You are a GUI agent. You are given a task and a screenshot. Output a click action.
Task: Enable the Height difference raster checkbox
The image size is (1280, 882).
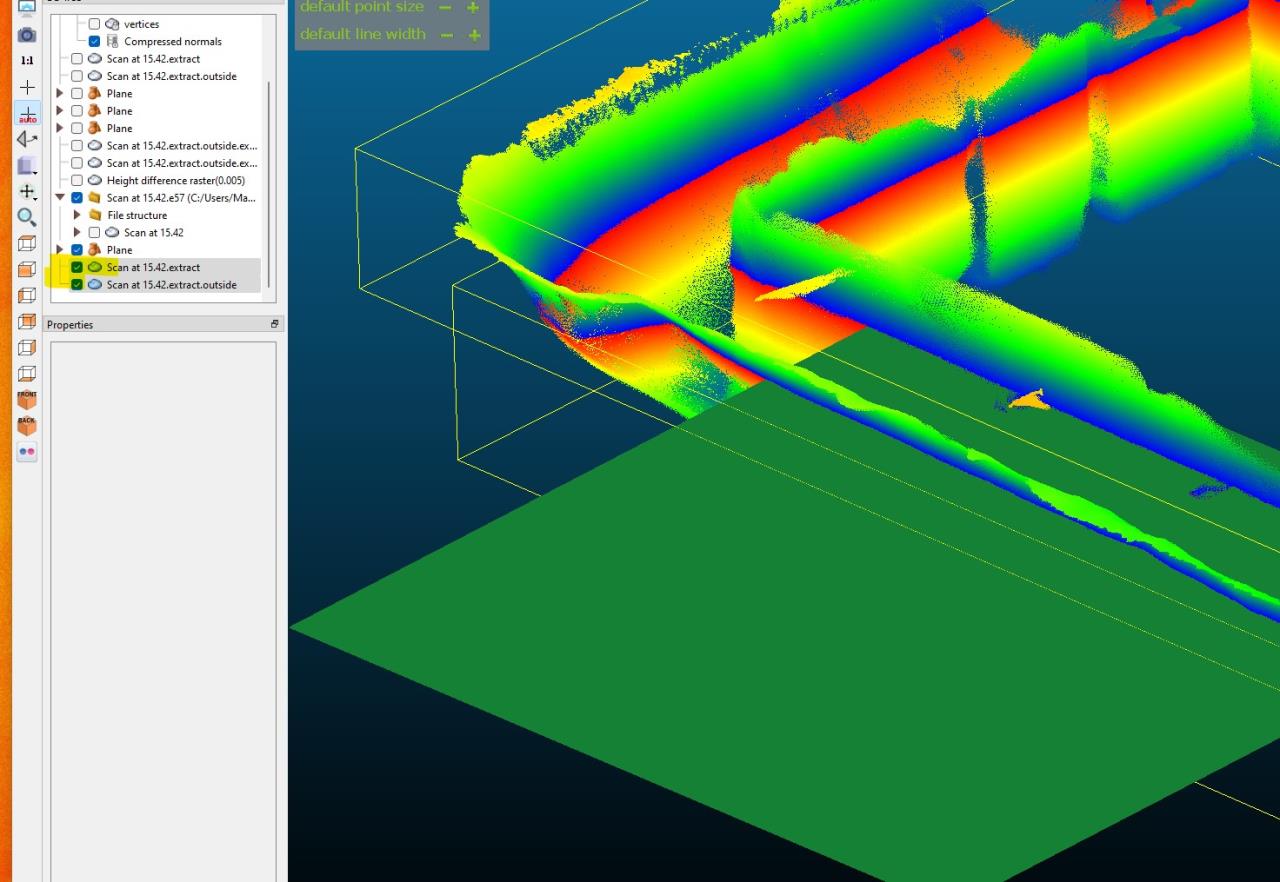(x=77, y=180)
